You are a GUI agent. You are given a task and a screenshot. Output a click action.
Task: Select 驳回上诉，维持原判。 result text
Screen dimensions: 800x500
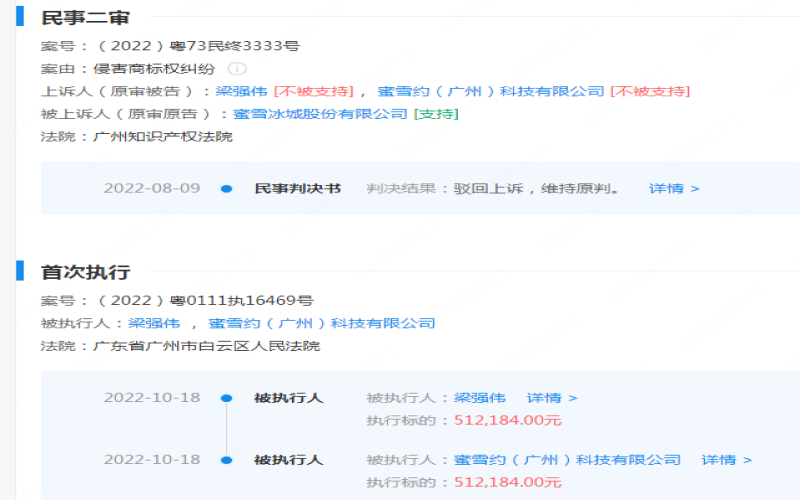(537, 188)
